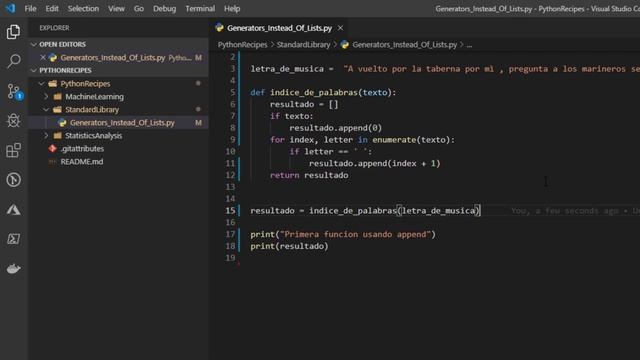Select the PythonRecipes folder row
Image resolution: width=640 pixels, height=360 pixels.
click(118, 83)
